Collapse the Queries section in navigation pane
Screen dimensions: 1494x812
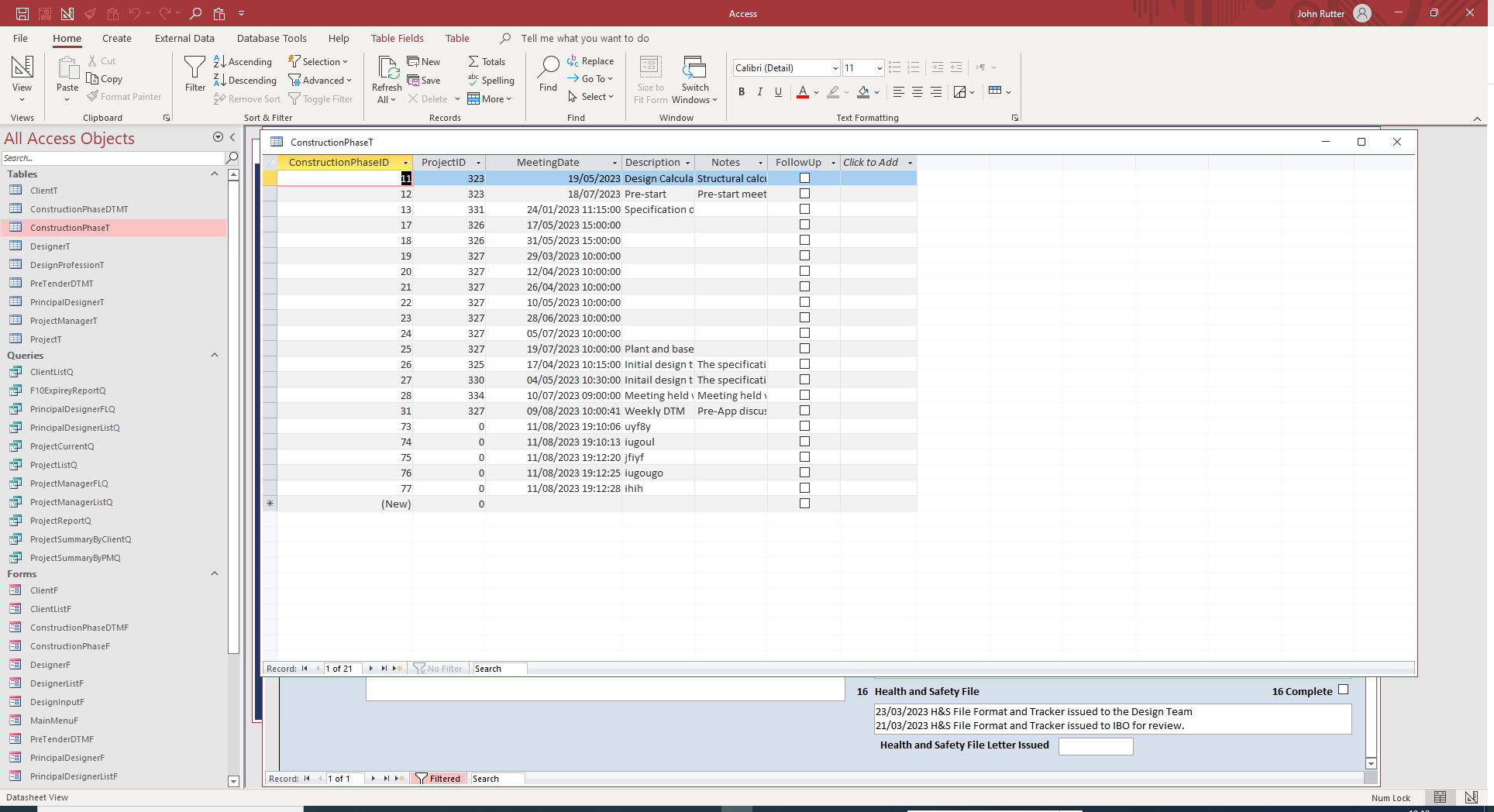pyautogui.click(x=215, y=355)
